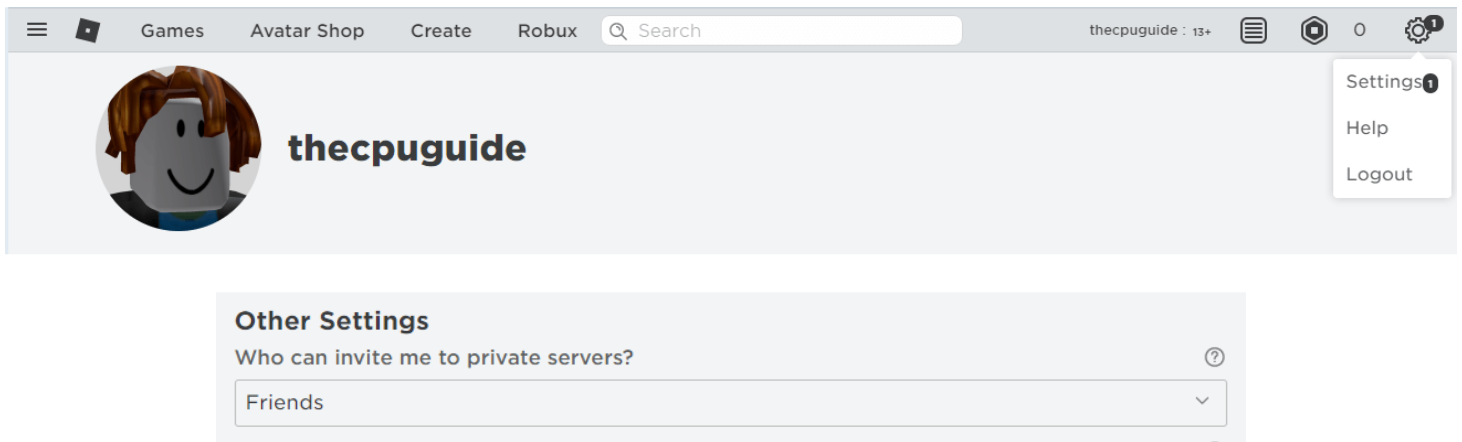Image resolution: width=1462 pixels, height=442 pixels.
Task: Select Robux in the top navigation
Action: pyautogui.click(x=547, y=31)
